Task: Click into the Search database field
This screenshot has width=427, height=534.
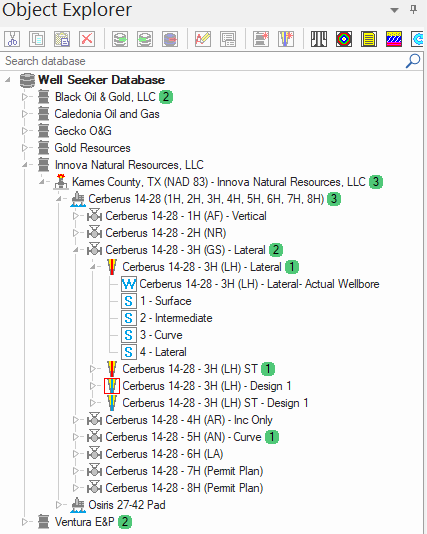Action: click(x=203, y=61)
